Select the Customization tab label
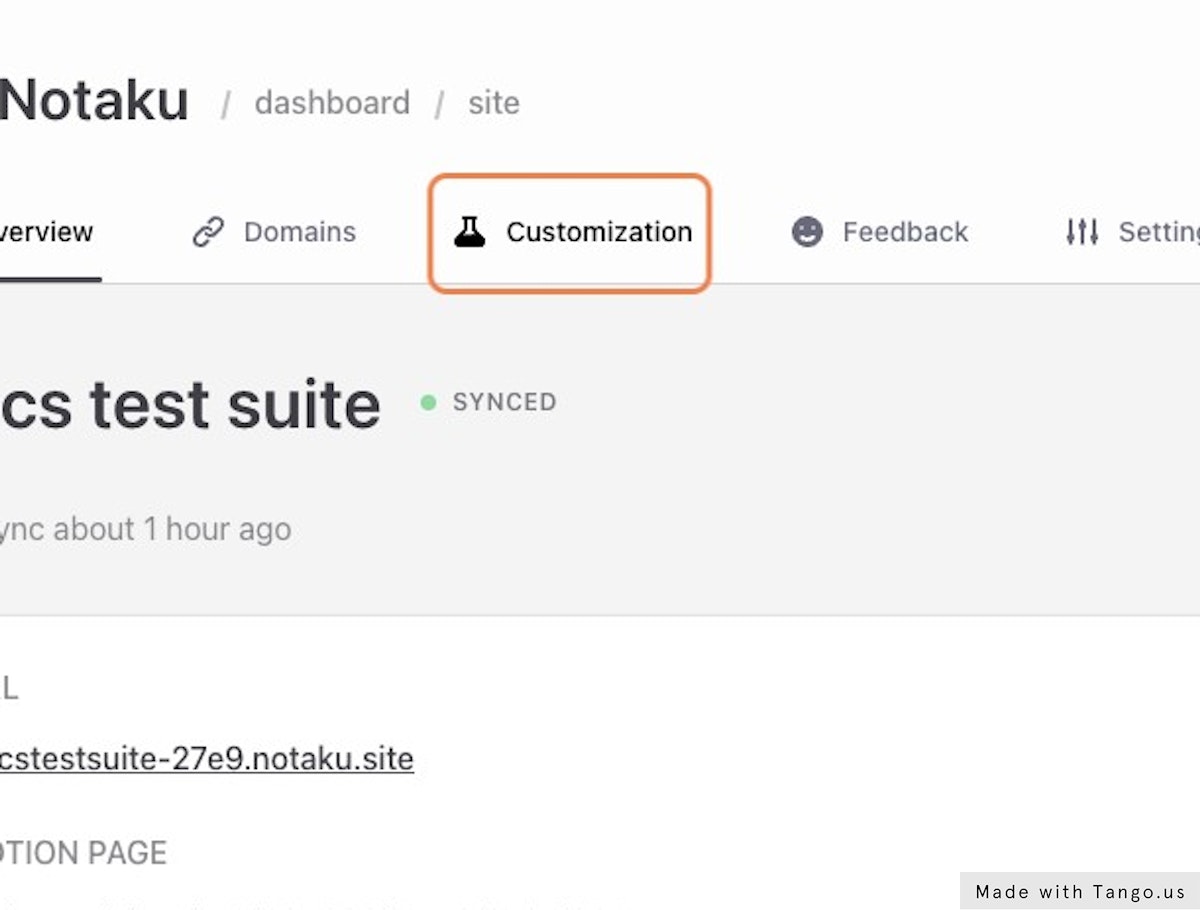The width and height of the screenshot is (1200, 910). coord(599,232)
